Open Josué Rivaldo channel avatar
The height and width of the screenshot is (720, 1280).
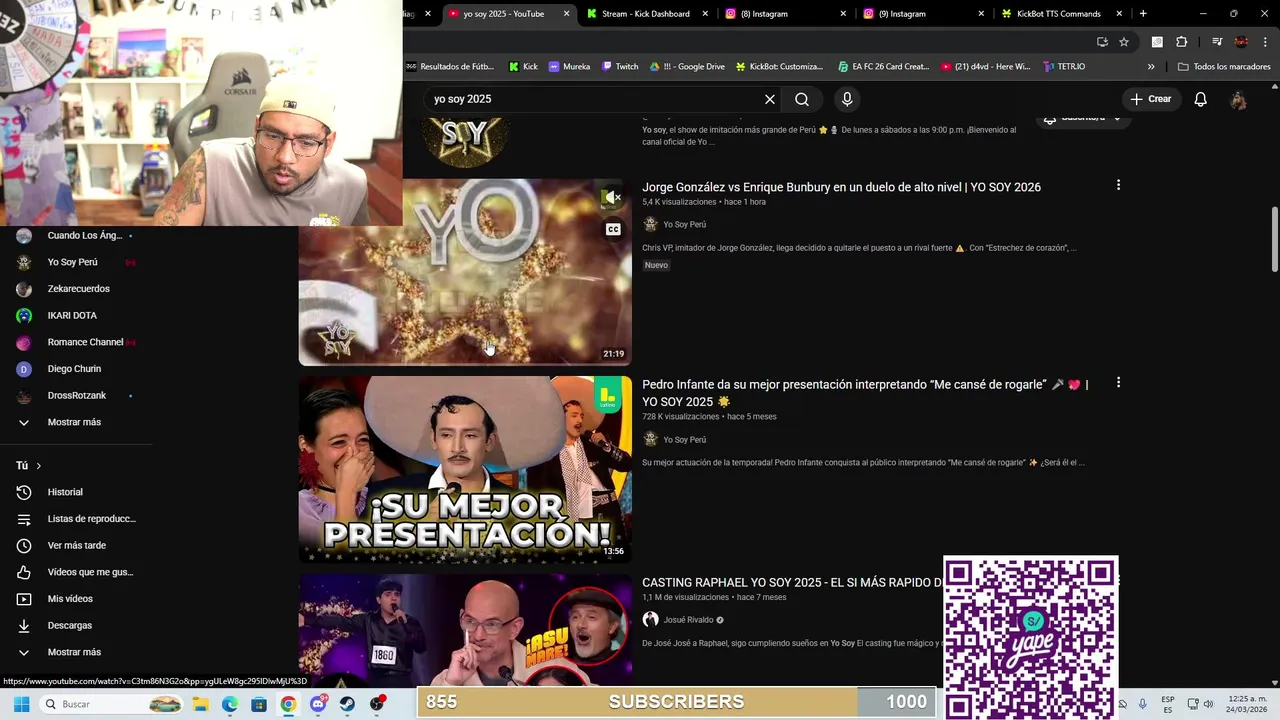click(650, 619)
